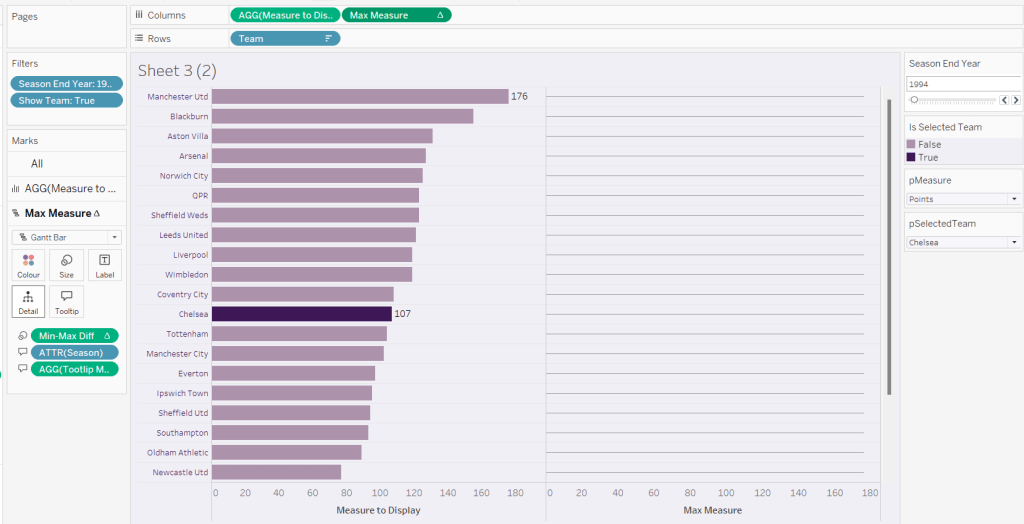
Task: Click the Max Measure pill in Columns
Action: click(395, 15)
